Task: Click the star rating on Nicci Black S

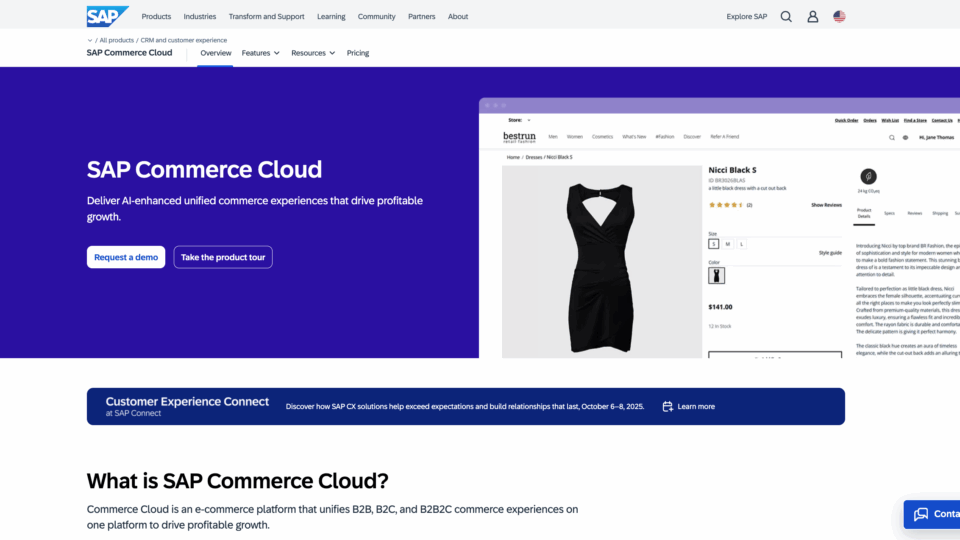Action: click(x=726, y=205)
